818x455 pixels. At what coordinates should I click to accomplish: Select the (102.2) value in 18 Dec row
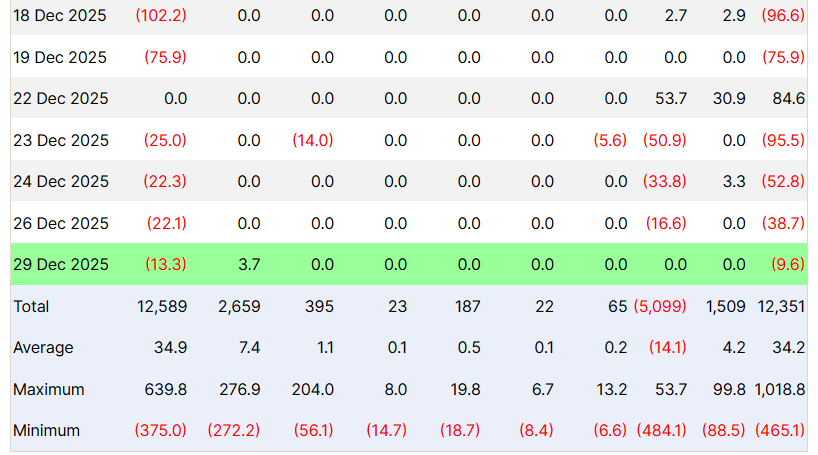(x=160, y=15)
